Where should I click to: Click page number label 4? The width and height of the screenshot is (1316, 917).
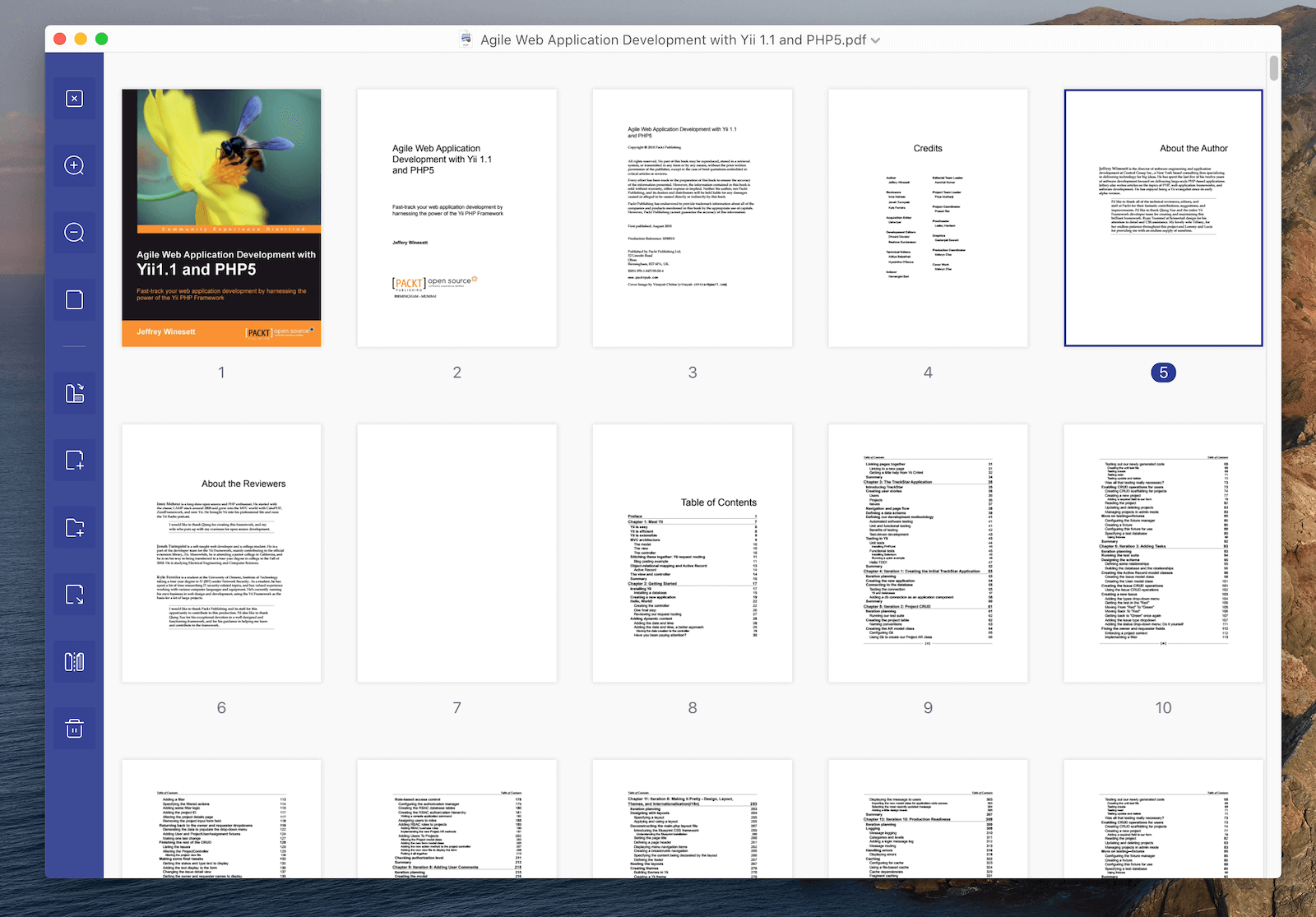(928, 373)
